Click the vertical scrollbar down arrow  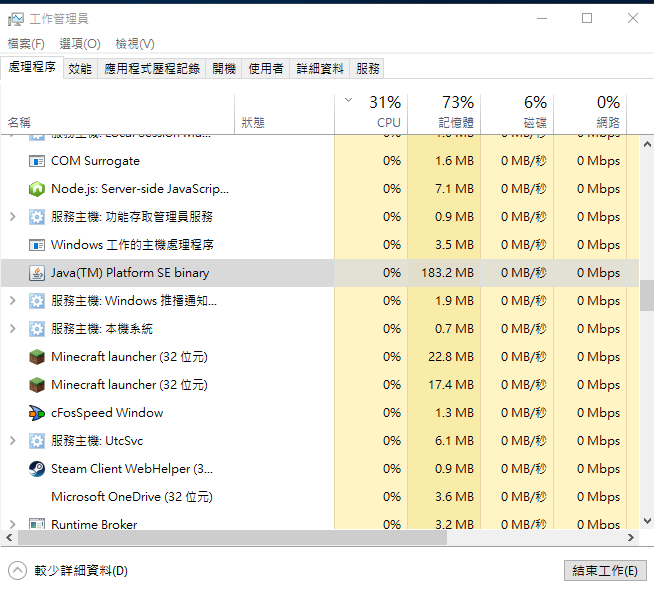click(647, 521)
